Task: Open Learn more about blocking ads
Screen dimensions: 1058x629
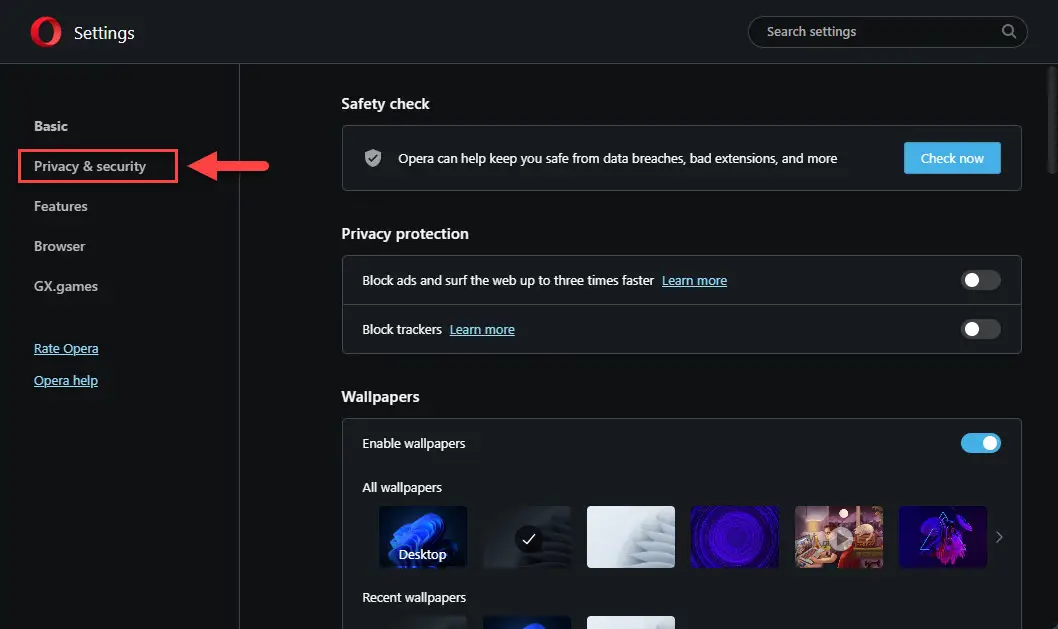Action: (694, 281)
